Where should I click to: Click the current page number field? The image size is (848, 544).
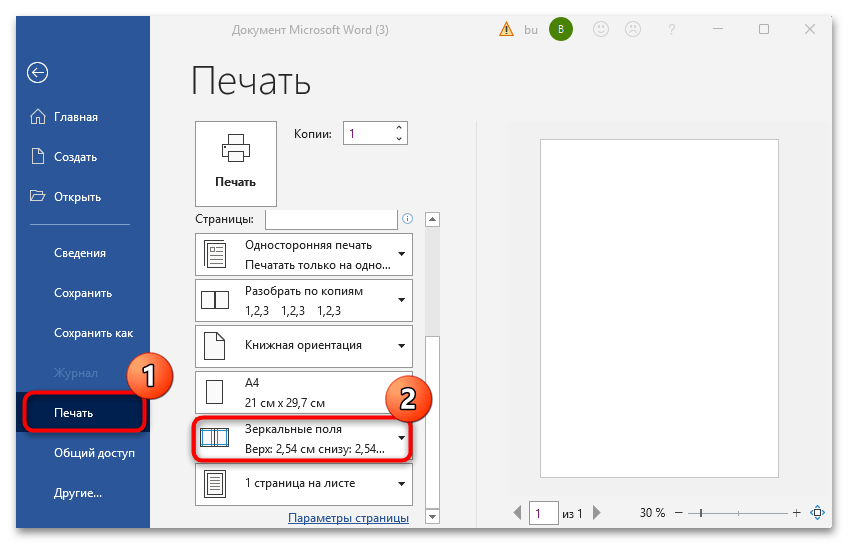[x=544, y=513]
